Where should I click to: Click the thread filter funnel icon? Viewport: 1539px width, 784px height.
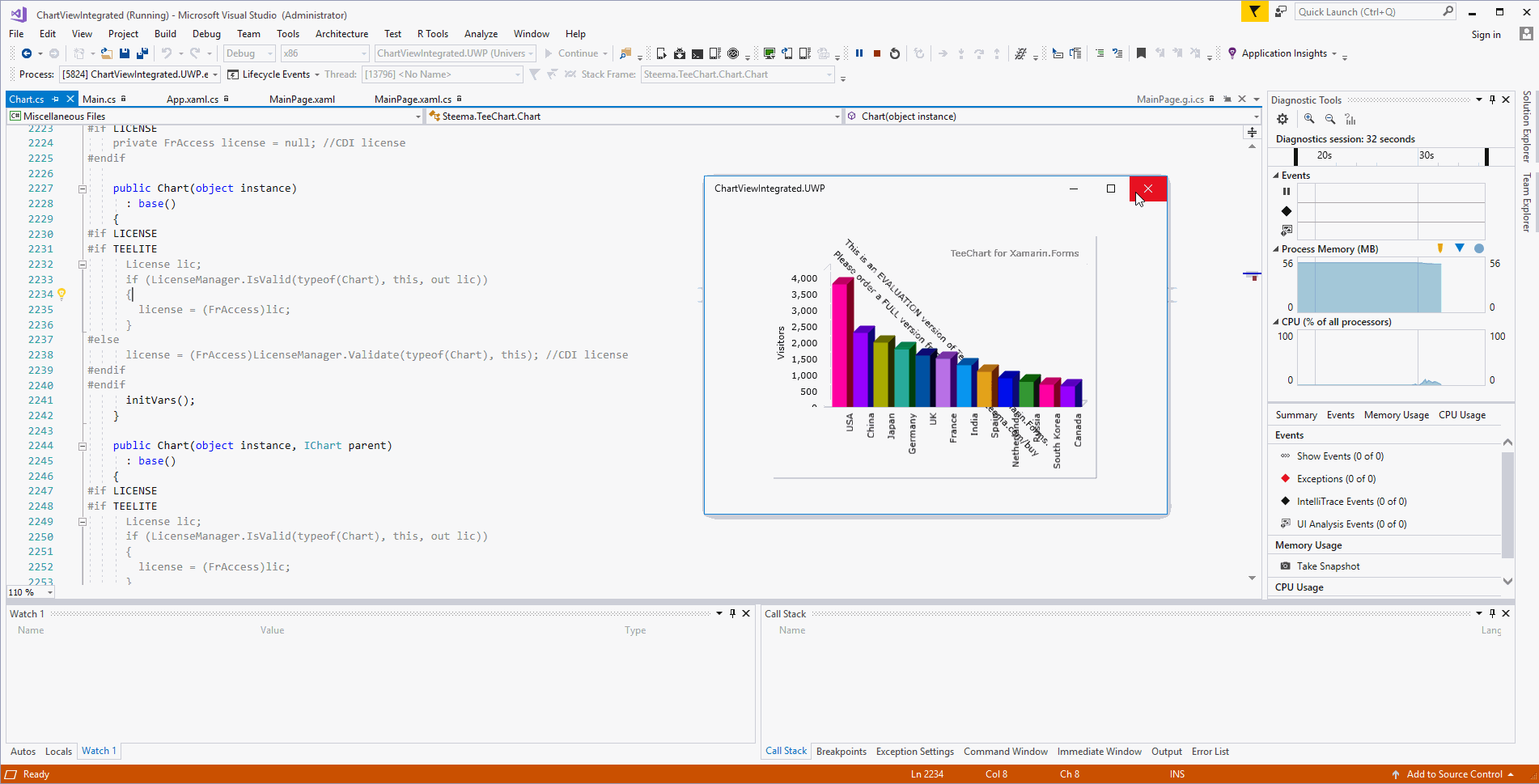click(x=534, y=74)
